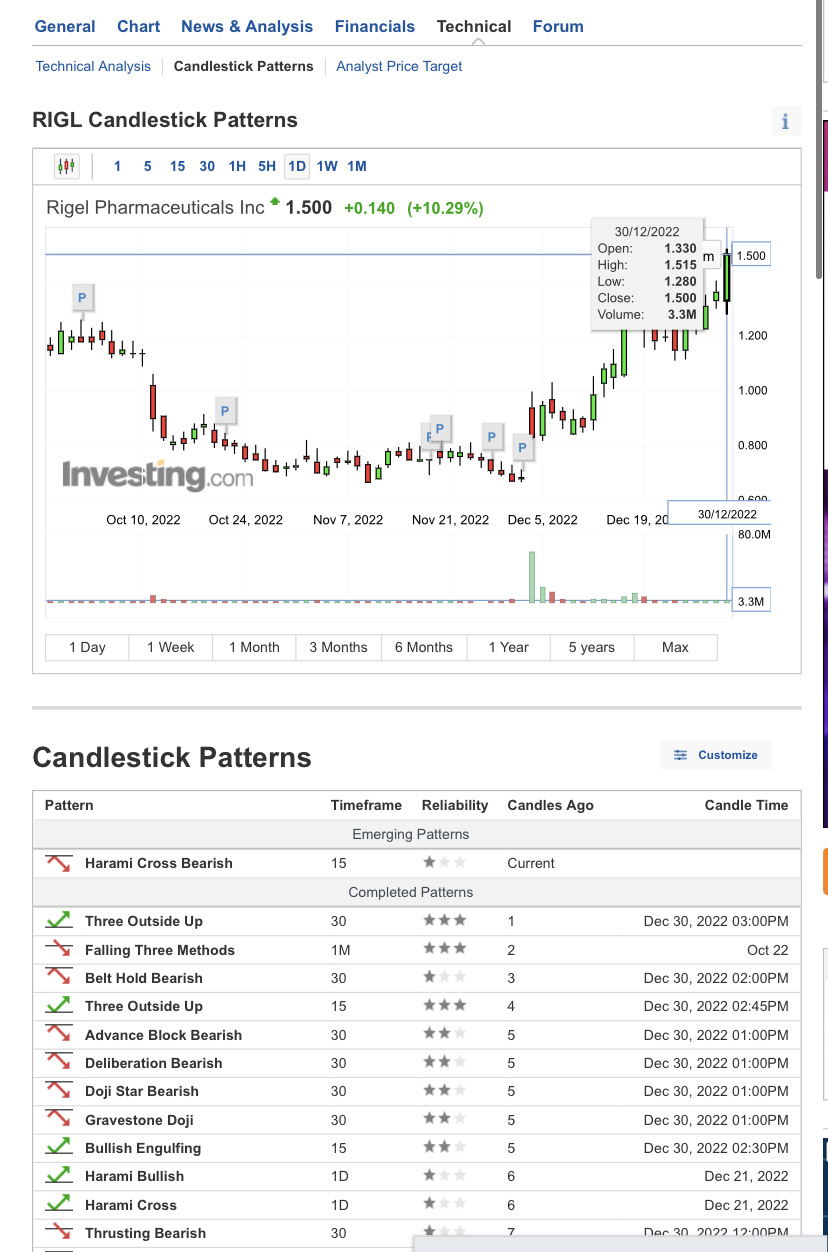Select the 1D chart interval

click(x=297, y=166)
